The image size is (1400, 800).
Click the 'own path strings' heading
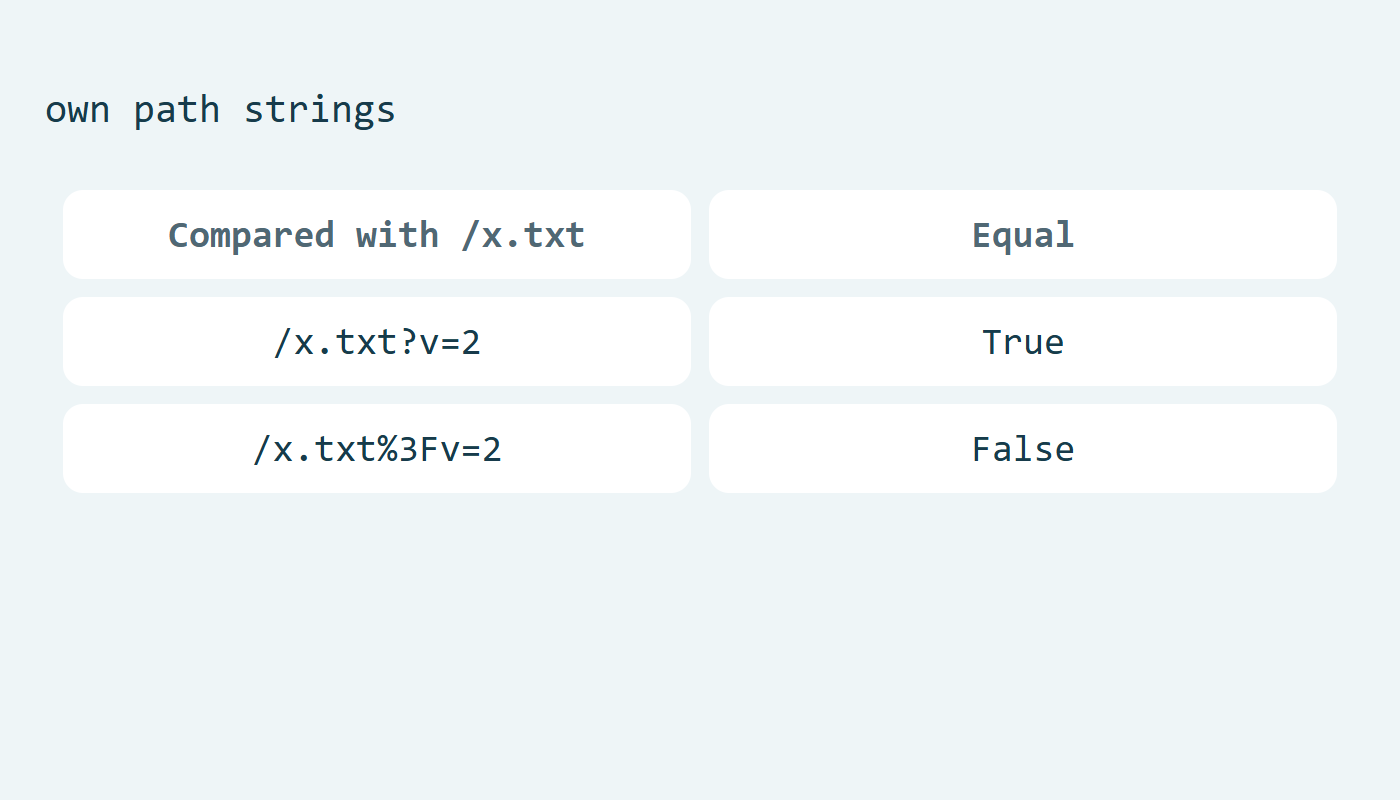pos(220,109)
